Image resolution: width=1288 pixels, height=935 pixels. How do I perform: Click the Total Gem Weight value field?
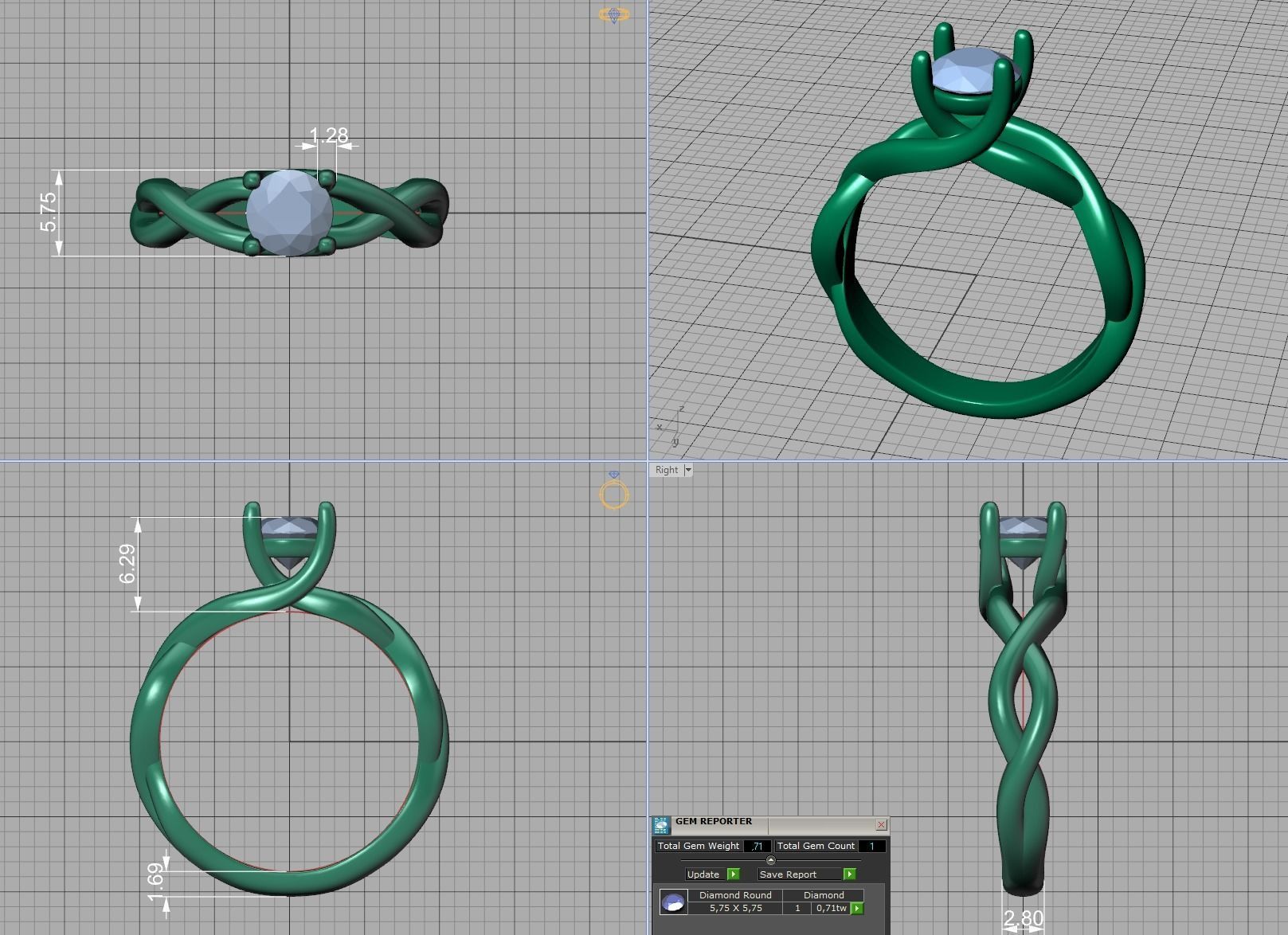pos(757,846)
